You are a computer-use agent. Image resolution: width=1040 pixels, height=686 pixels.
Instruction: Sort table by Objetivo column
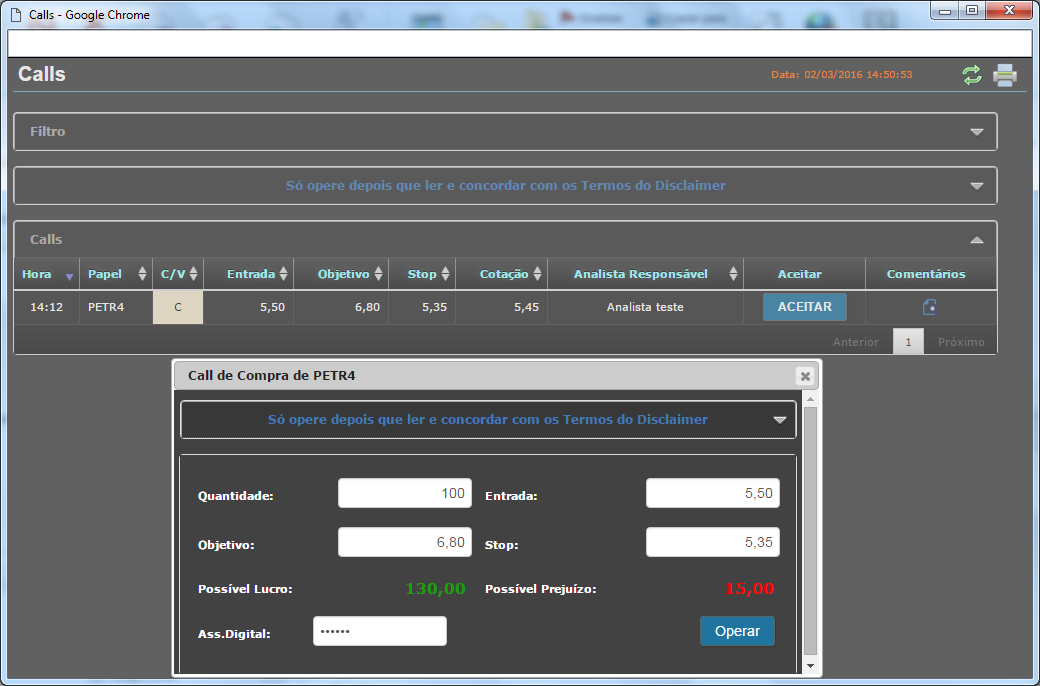click(341, 274)
